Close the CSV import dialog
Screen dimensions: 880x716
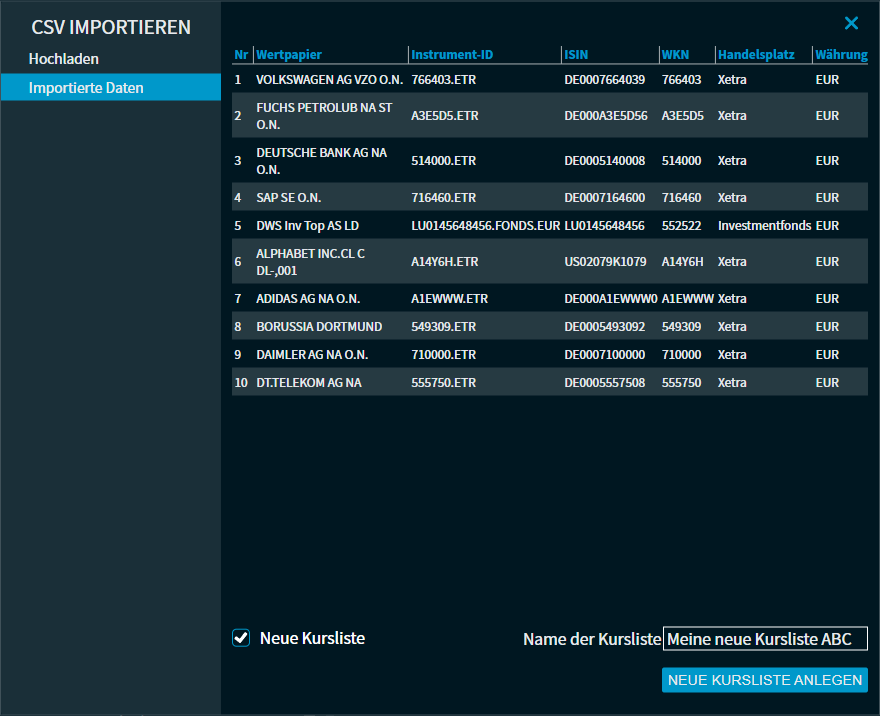pos(851,23)
